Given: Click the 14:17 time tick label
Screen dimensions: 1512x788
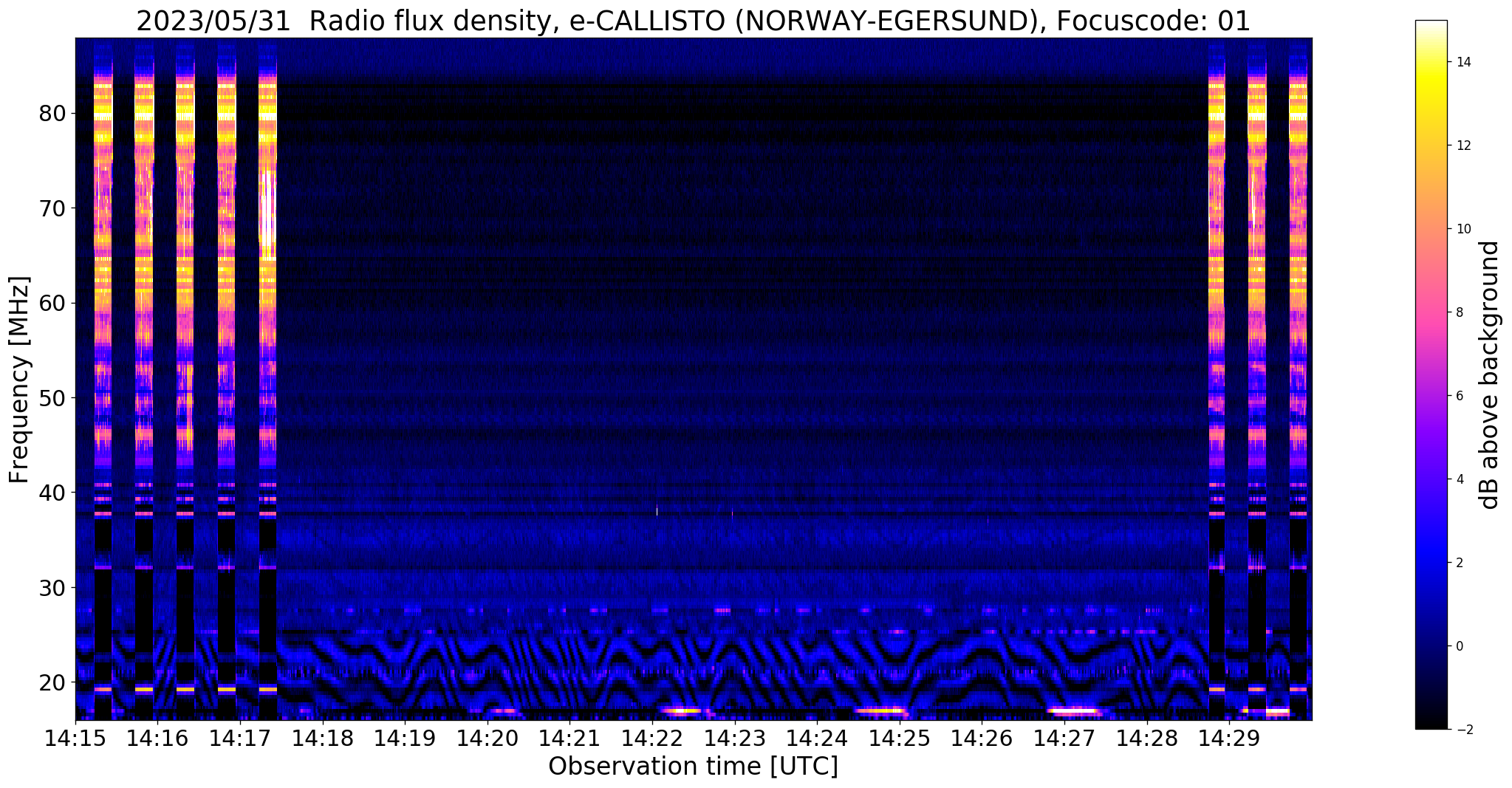Looking at the screenshot, I should [240, 739].
